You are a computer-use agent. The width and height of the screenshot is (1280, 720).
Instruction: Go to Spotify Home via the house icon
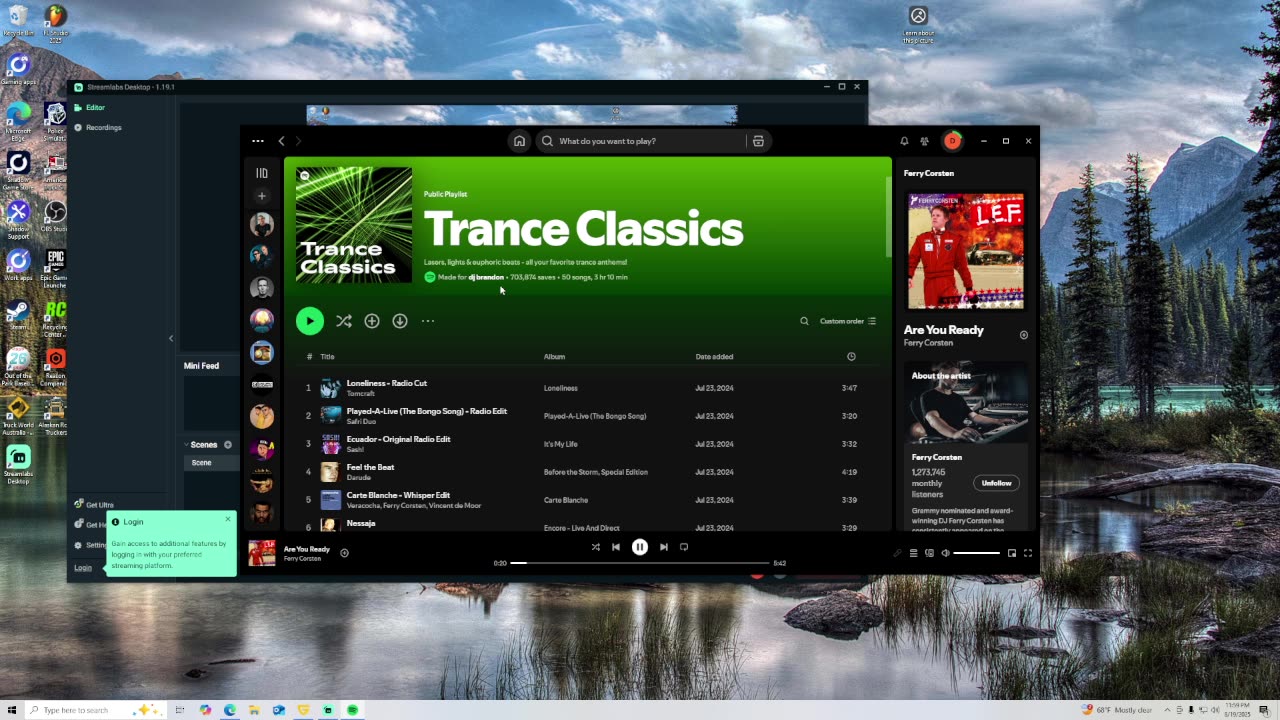[519, 141]
